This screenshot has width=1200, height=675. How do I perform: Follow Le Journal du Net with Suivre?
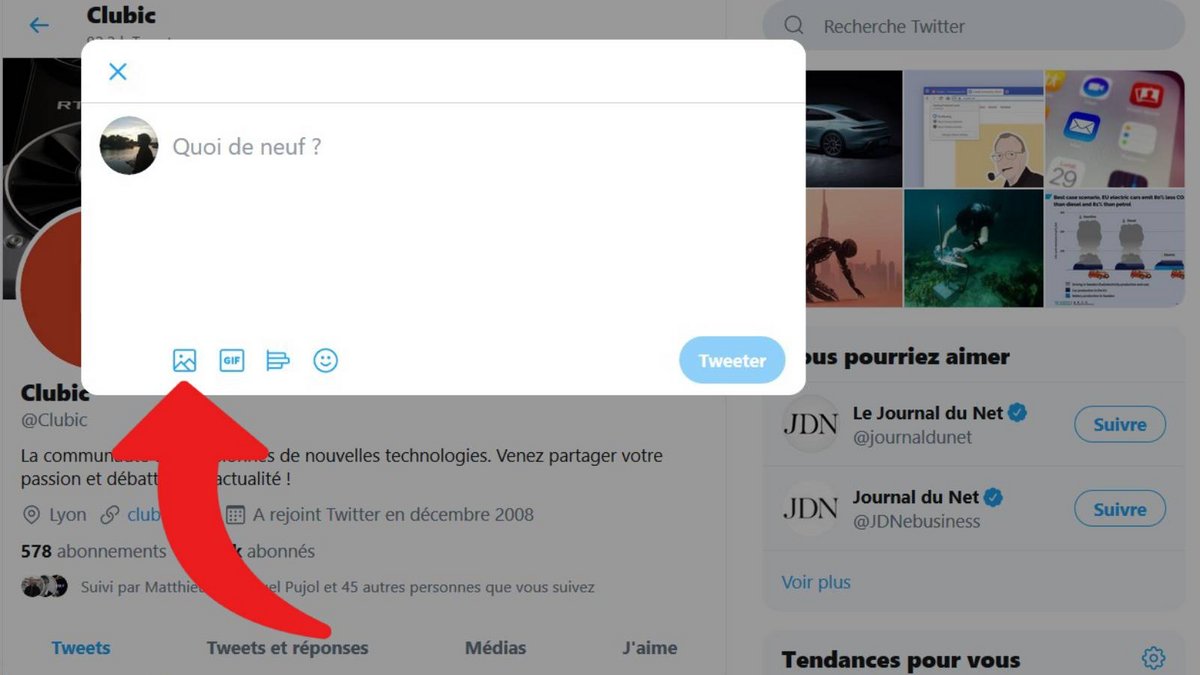[1120, 425]
